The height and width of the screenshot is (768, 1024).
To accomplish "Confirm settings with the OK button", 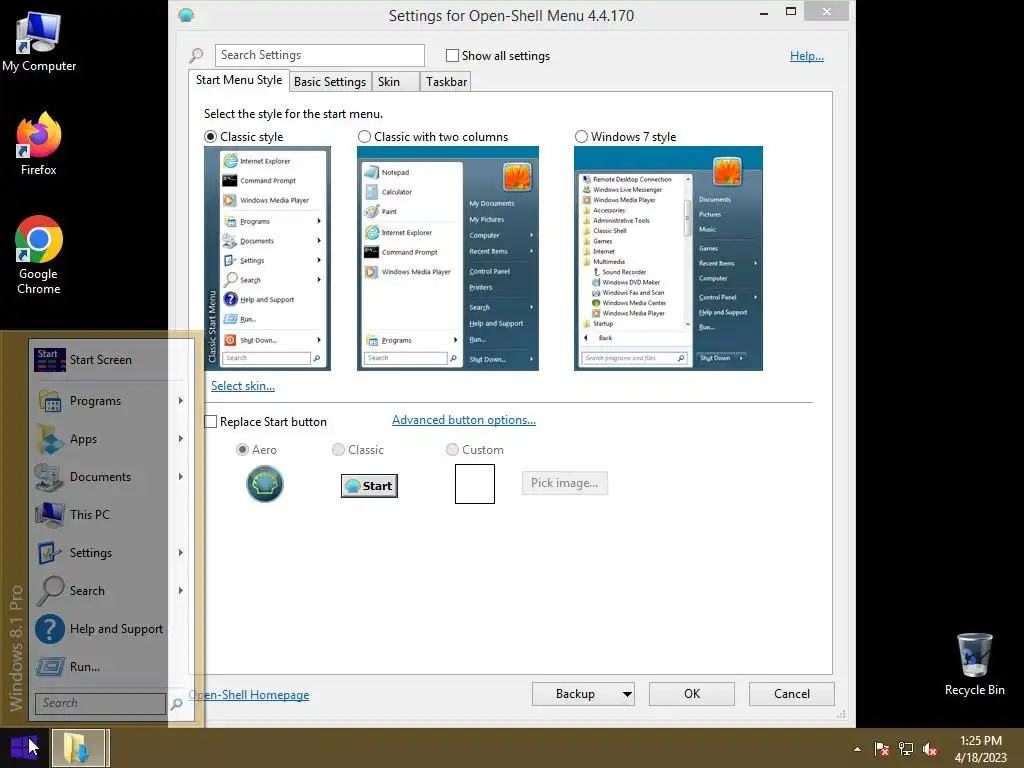I will (692, 694).
